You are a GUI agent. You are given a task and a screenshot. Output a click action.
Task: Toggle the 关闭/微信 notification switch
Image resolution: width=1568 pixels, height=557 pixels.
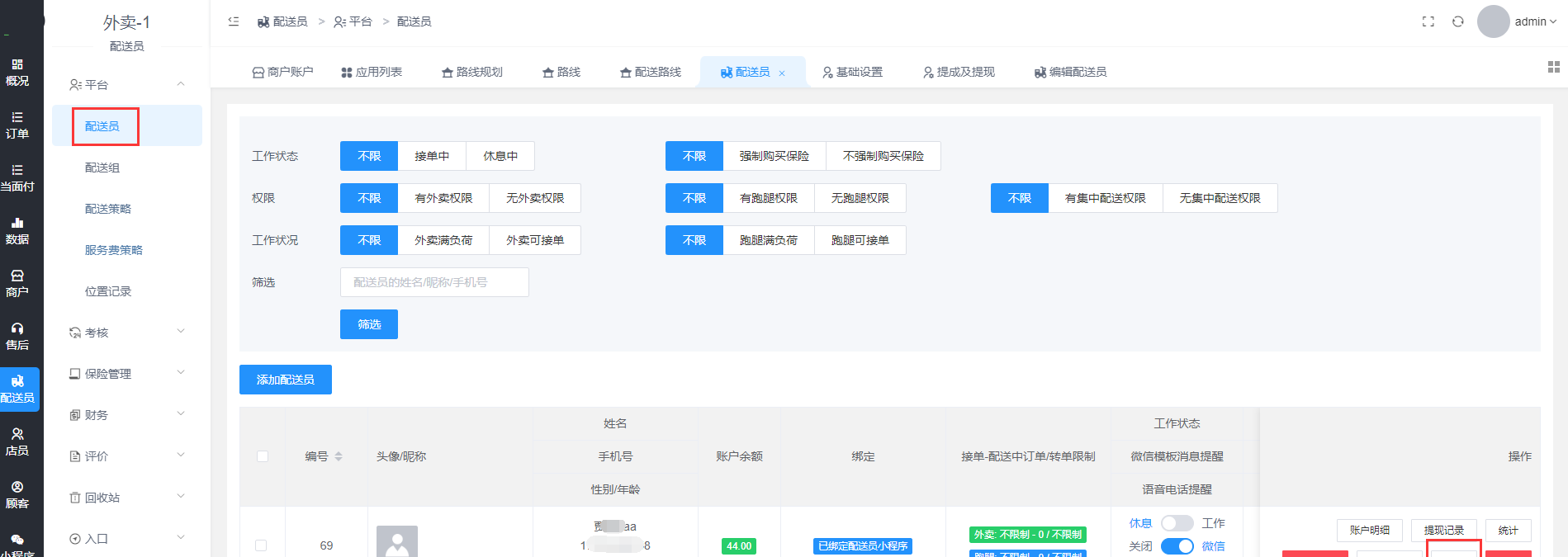(1177, 546)
